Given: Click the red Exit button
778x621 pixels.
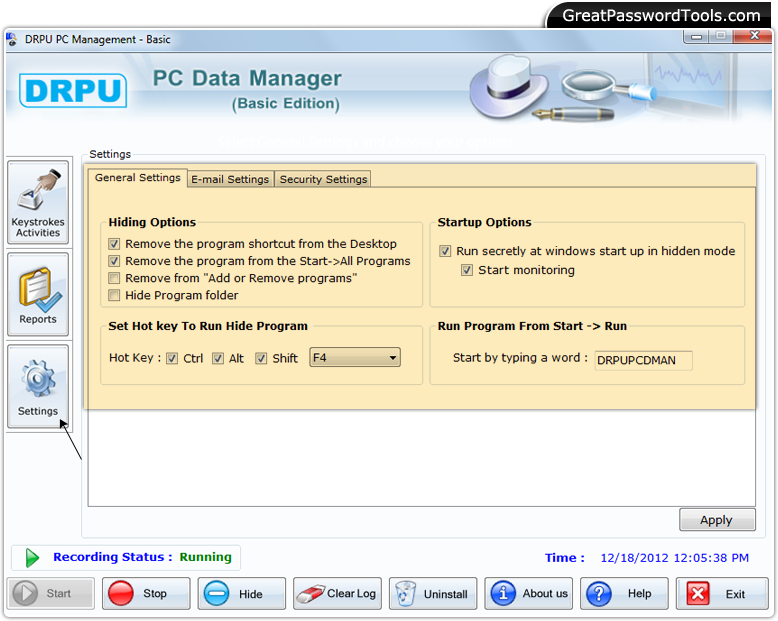Looking at the screenshot, I should [721, 593].
